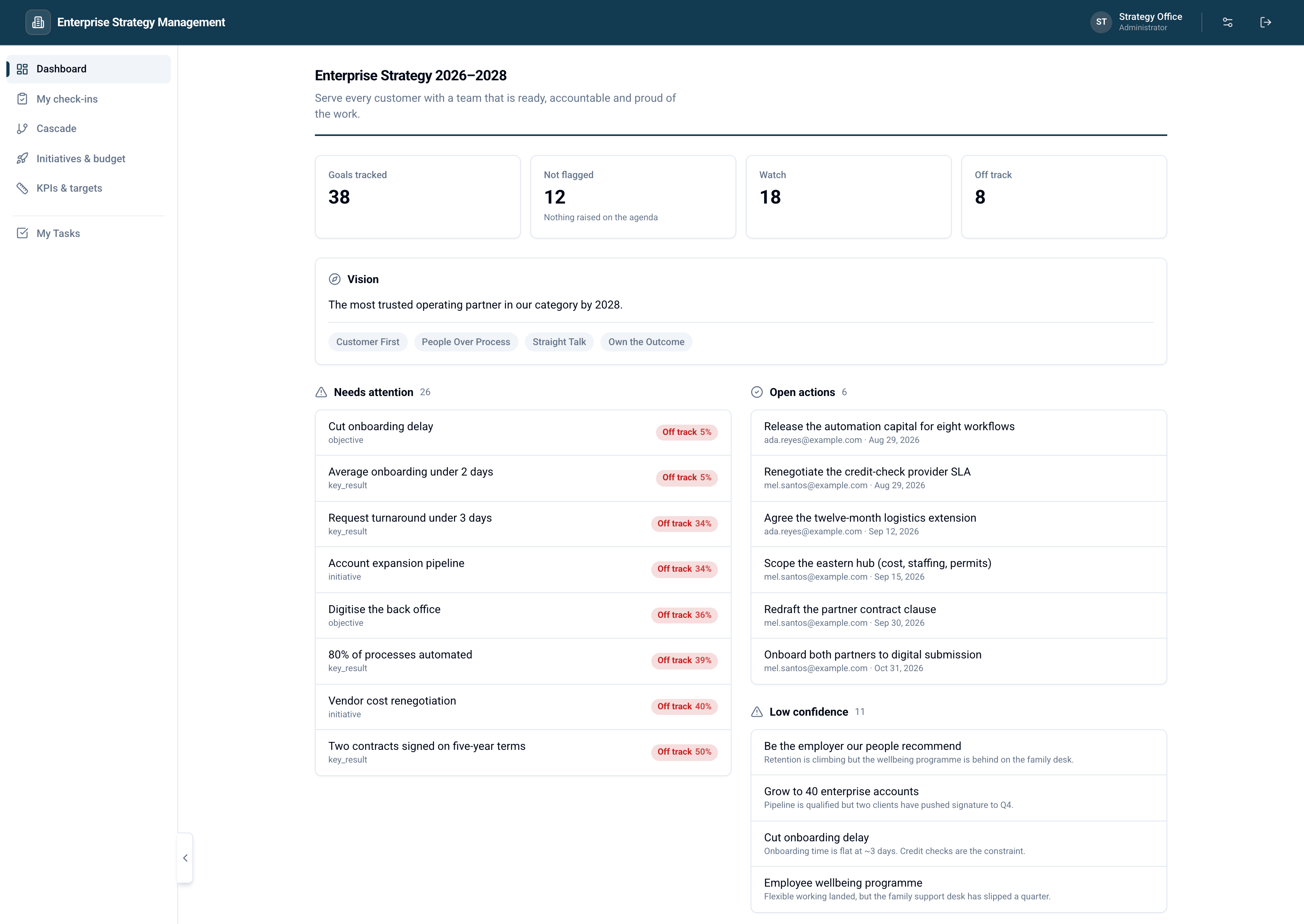Click the Cascade branch icon
Image resolution: width=1304 pixels, height=924 pixels.
pos(22,128)
